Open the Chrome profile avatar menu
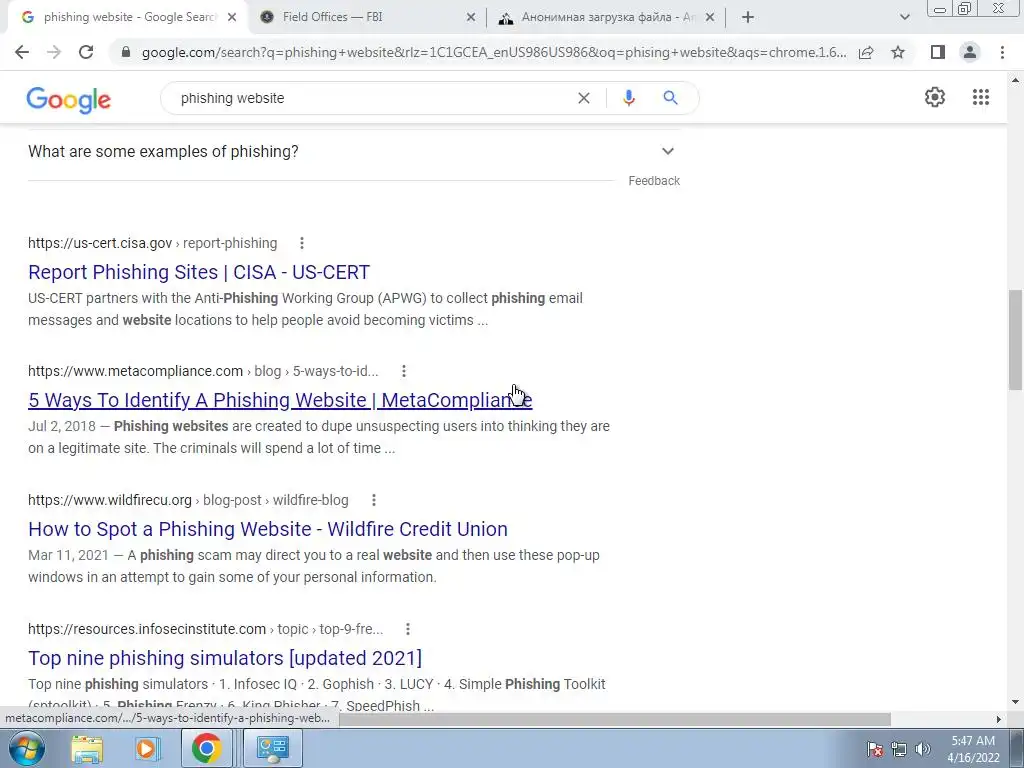The image size is (1024, 768). tap(970, 52)
